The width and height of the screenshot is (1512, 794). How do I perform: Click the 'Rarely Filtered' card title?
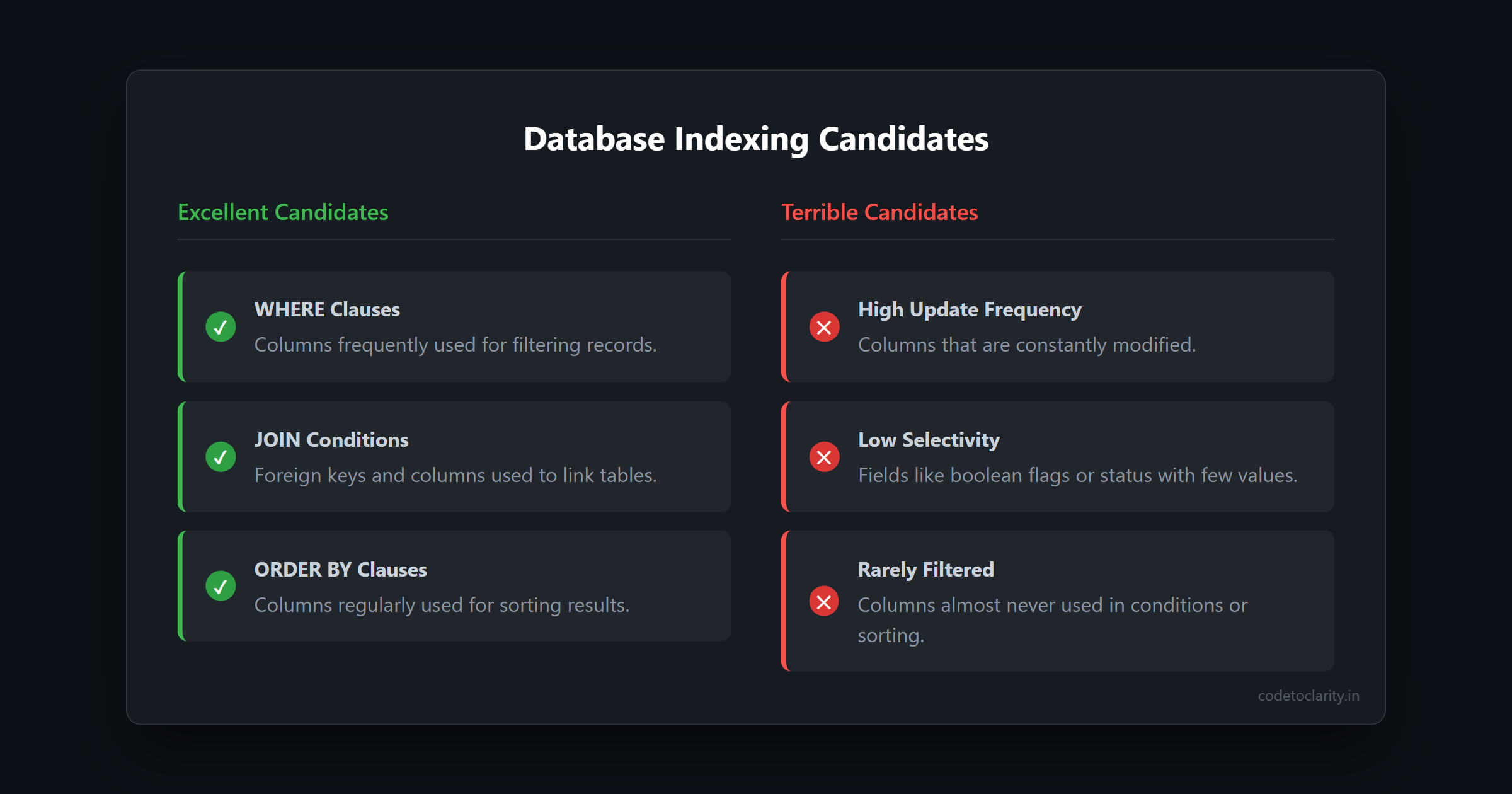[926, 570]
